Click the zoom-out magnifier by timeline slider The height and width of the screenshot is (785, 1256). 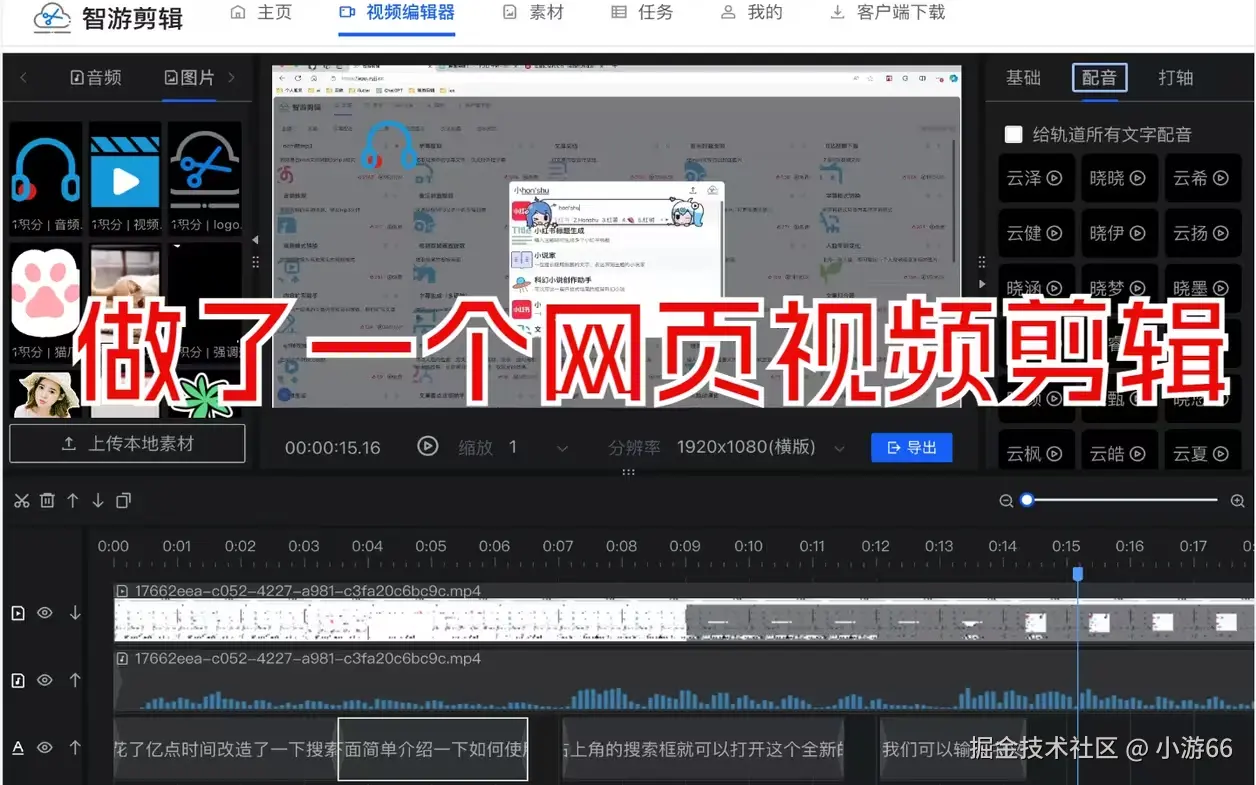tap(1006, 501)
